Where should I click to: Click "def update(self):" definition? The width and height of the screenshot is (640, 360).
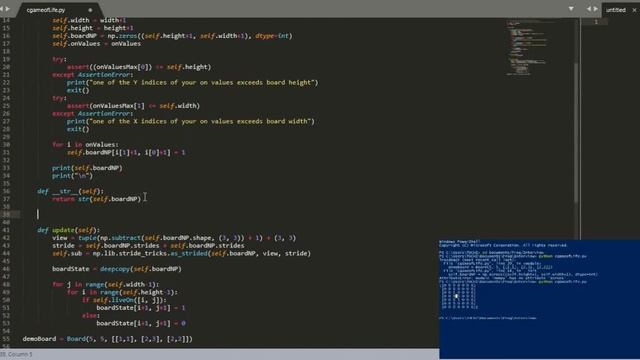pyautogui.click(x=69, y=229)
